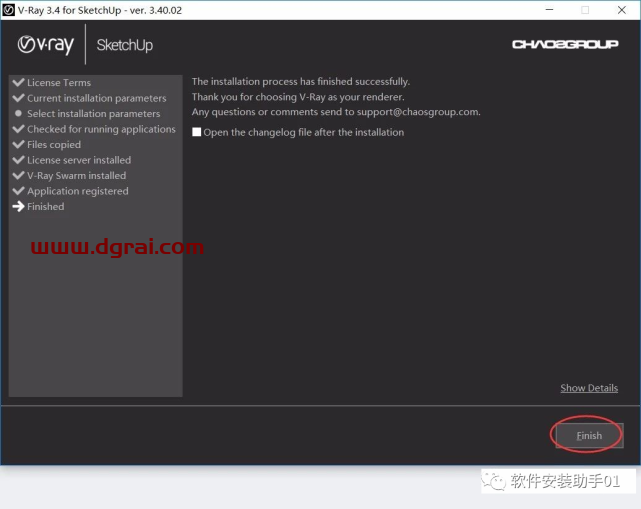
Task: Enable Open the changelog file checkbox
Action: point(197,132)
